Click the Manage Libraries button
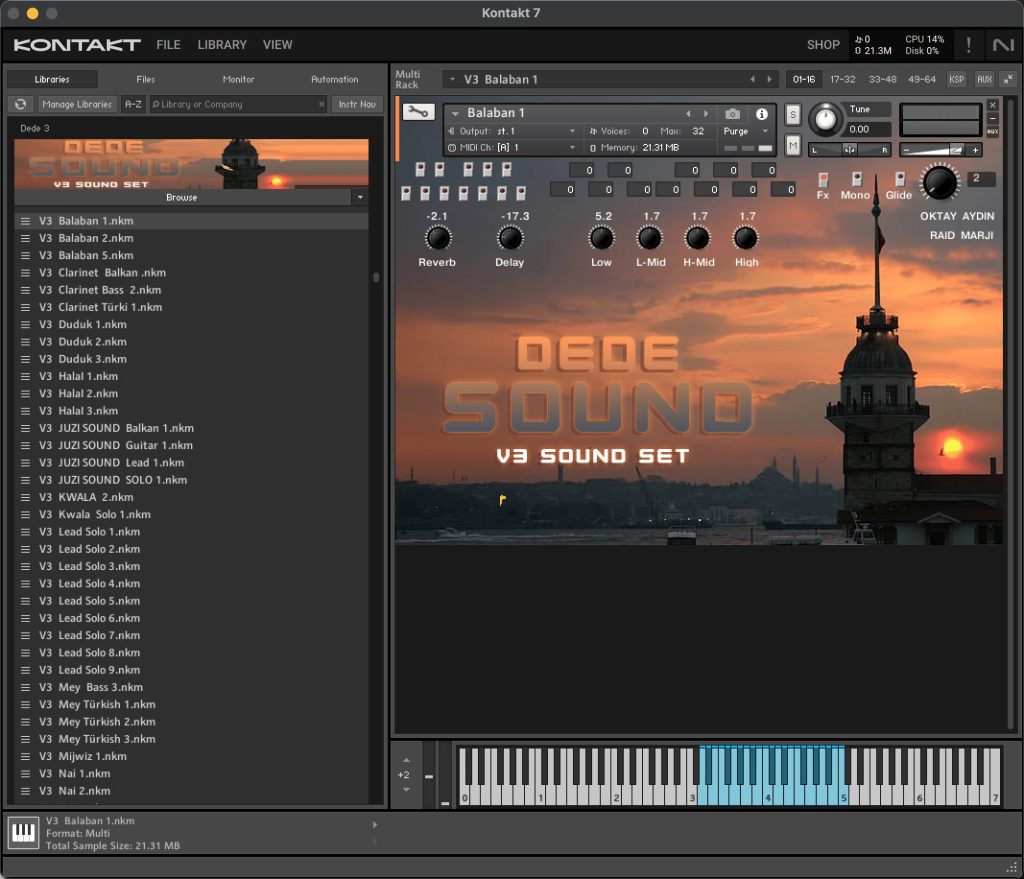 click(77, 104)
